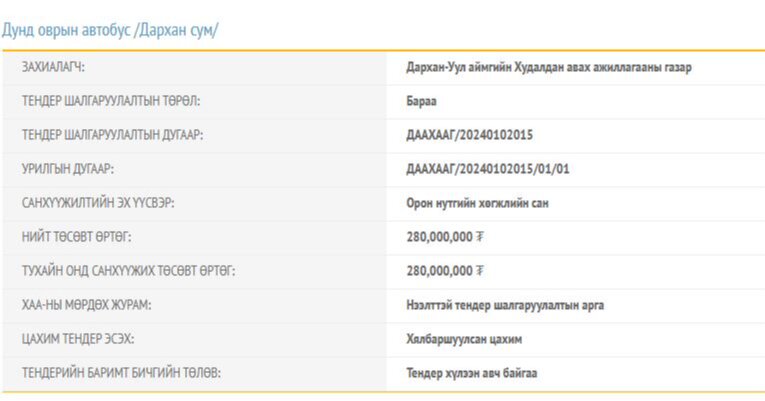Screen dimensions: 765x401
Task: Select the НИЙТ ТӨСӨВТ ӨРТӨГ label
Action: point(77,237)
